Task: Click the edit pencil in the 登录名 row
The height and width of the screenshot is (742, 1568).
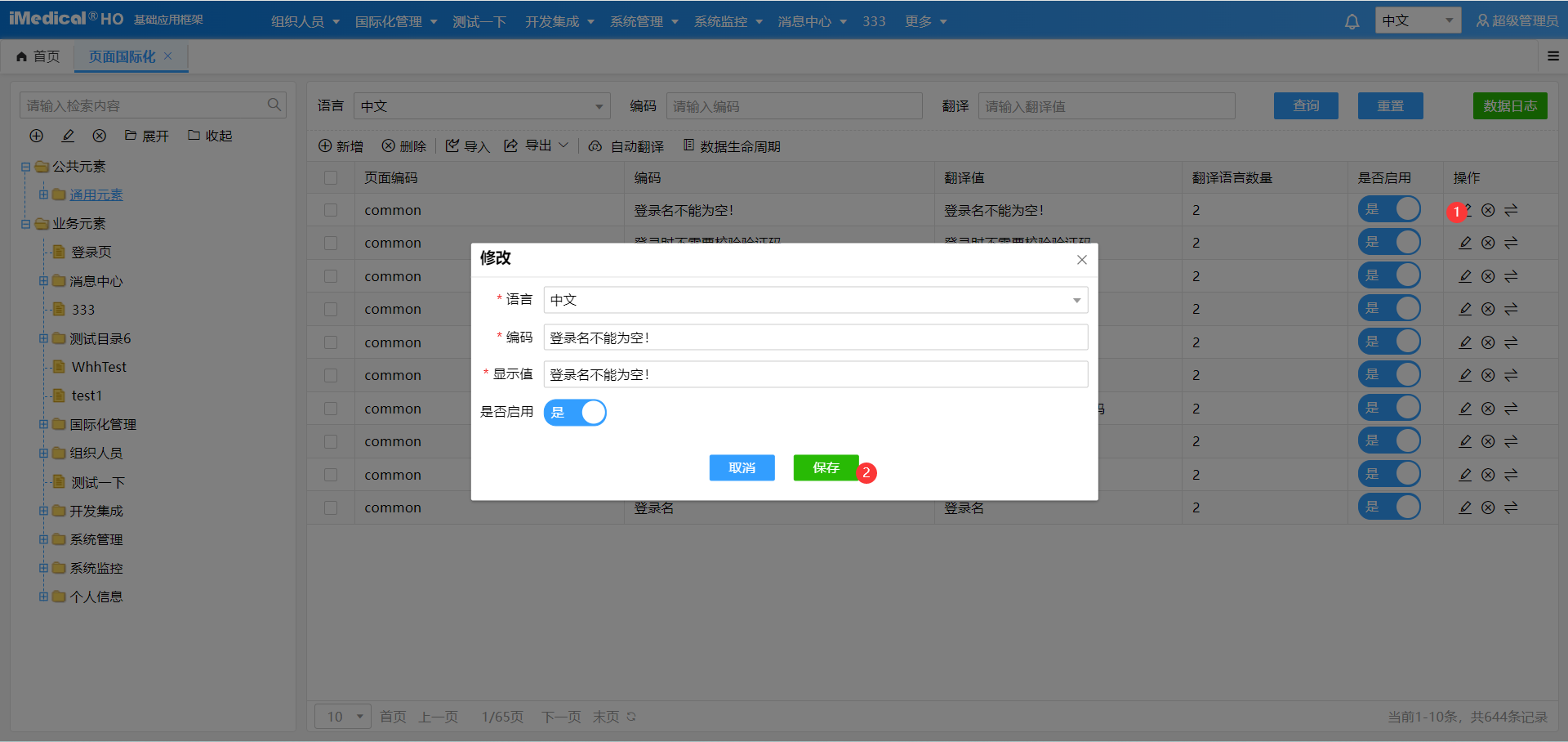Action: [x=1465, y=507]
